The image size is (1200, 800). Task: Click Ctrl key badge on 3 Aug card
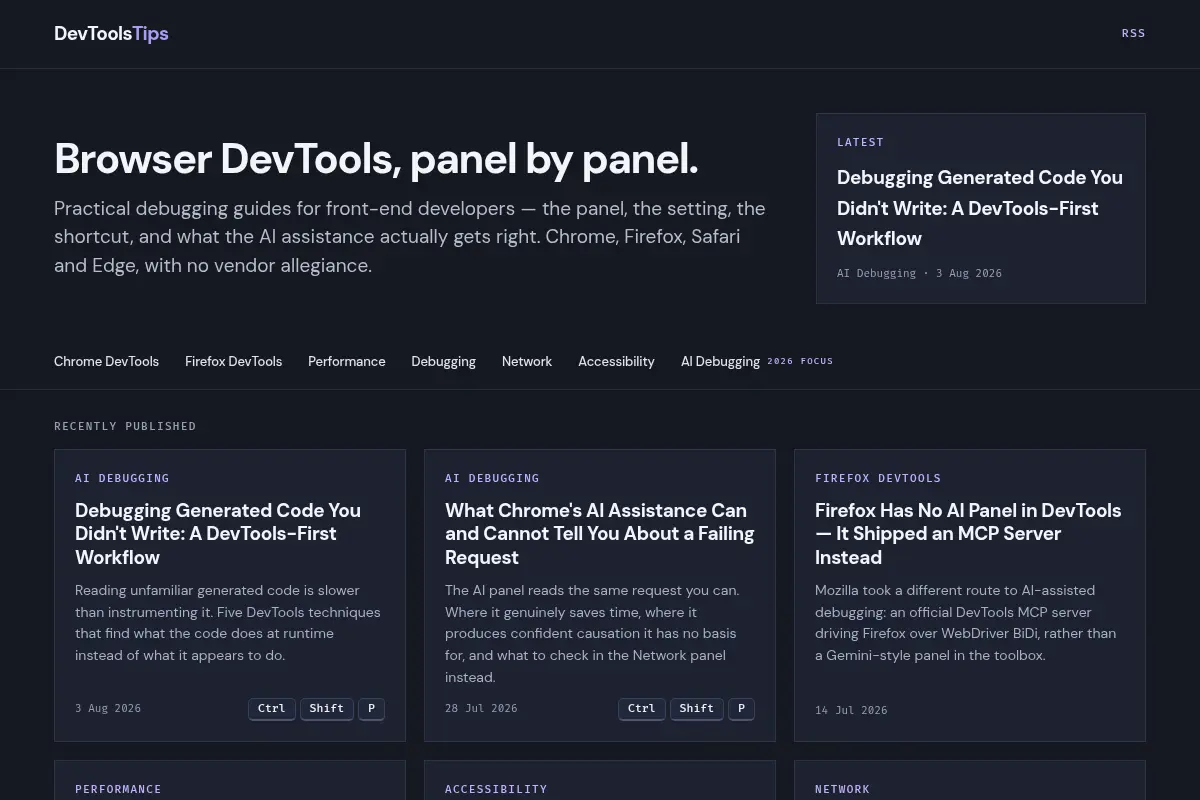click(272, 708)
